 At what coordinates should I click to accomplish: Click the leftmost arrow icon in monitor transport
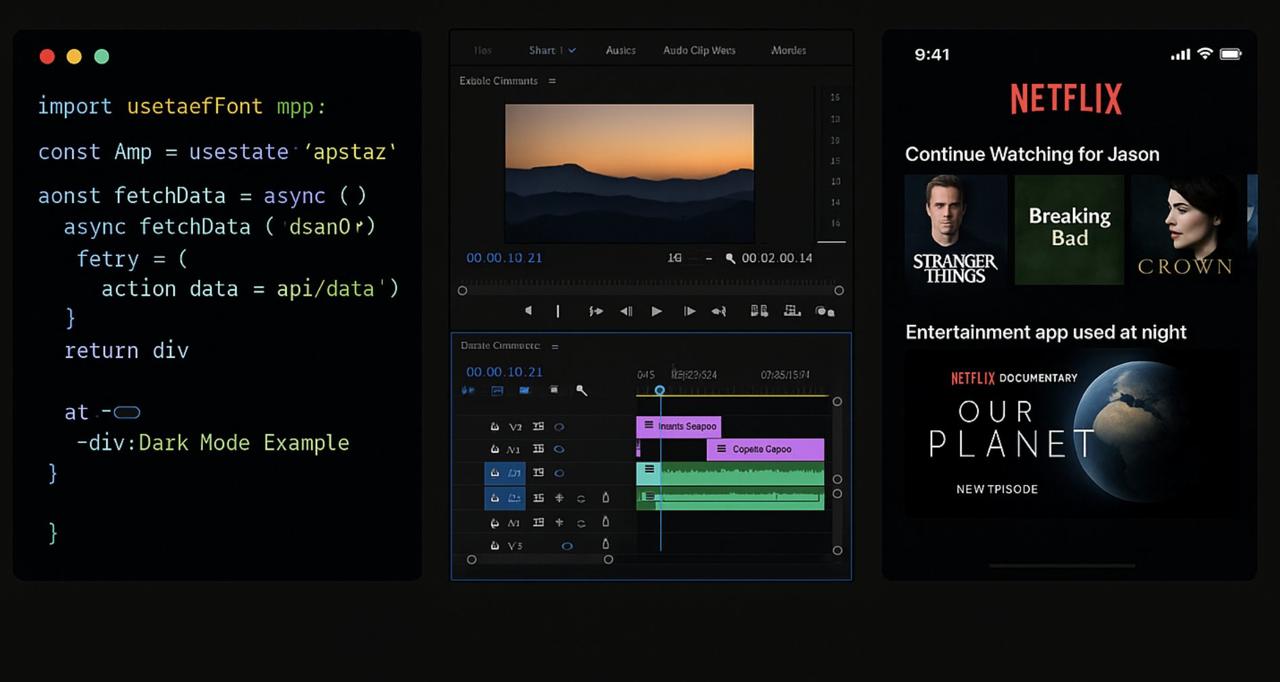pyautogui.click(x=529, y=311)
